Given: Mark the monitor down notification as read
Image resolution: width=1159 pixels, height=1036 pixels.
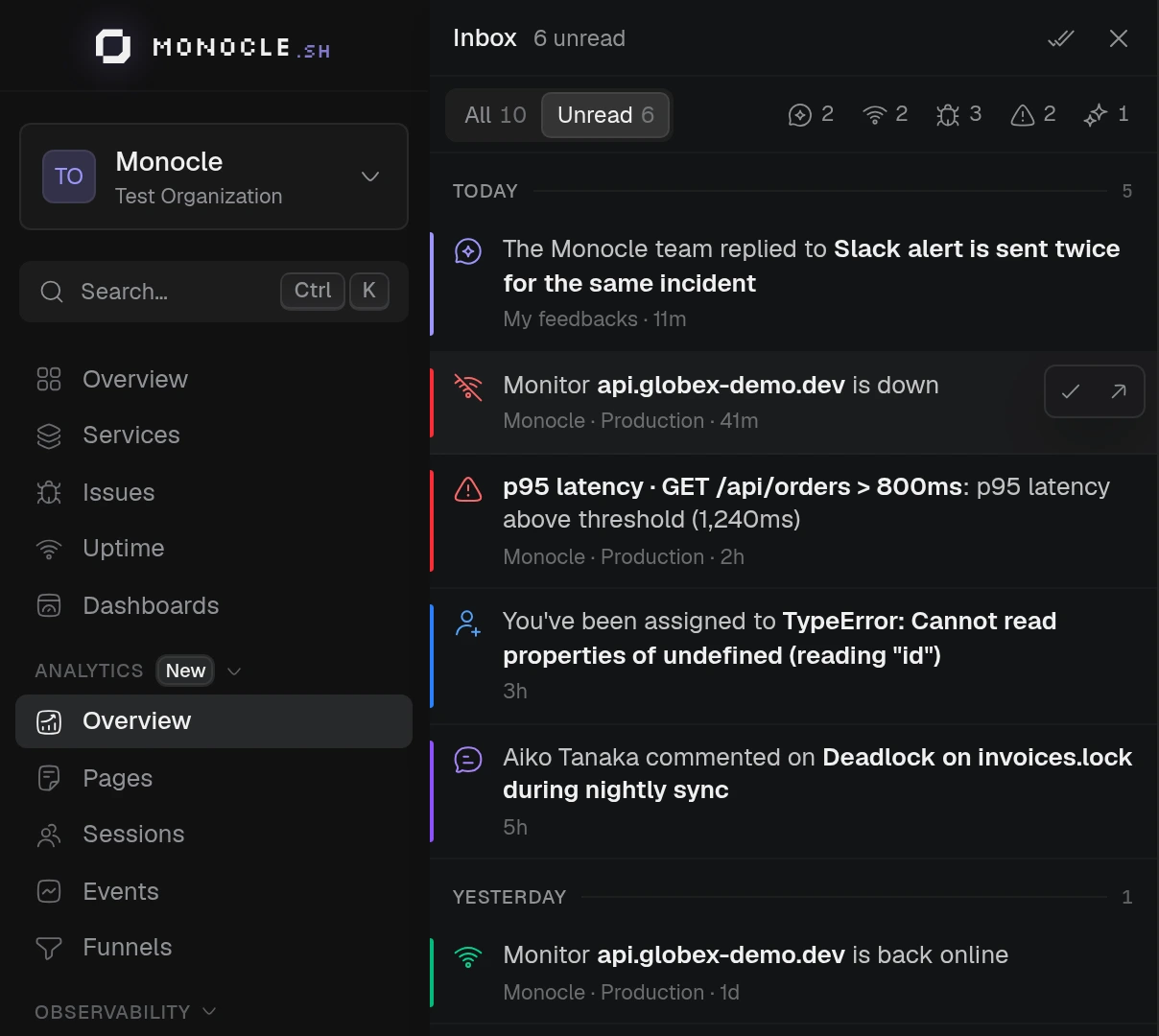Looking at the screenshot, I should tap(1071, 391).
